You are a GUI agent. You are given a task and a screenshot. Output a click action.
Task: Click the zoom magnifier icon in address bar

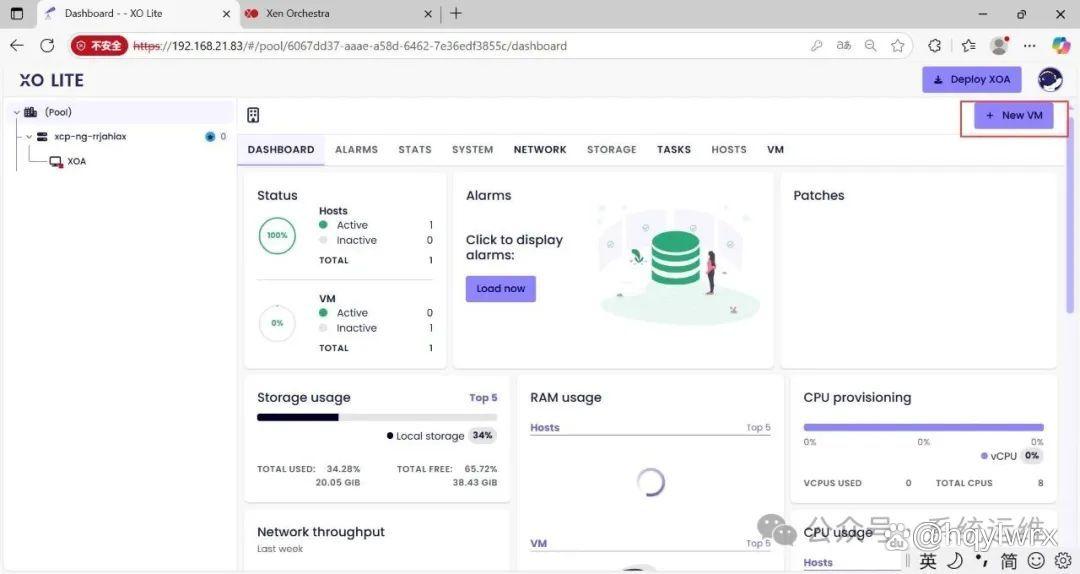click(x=871, y=45)
